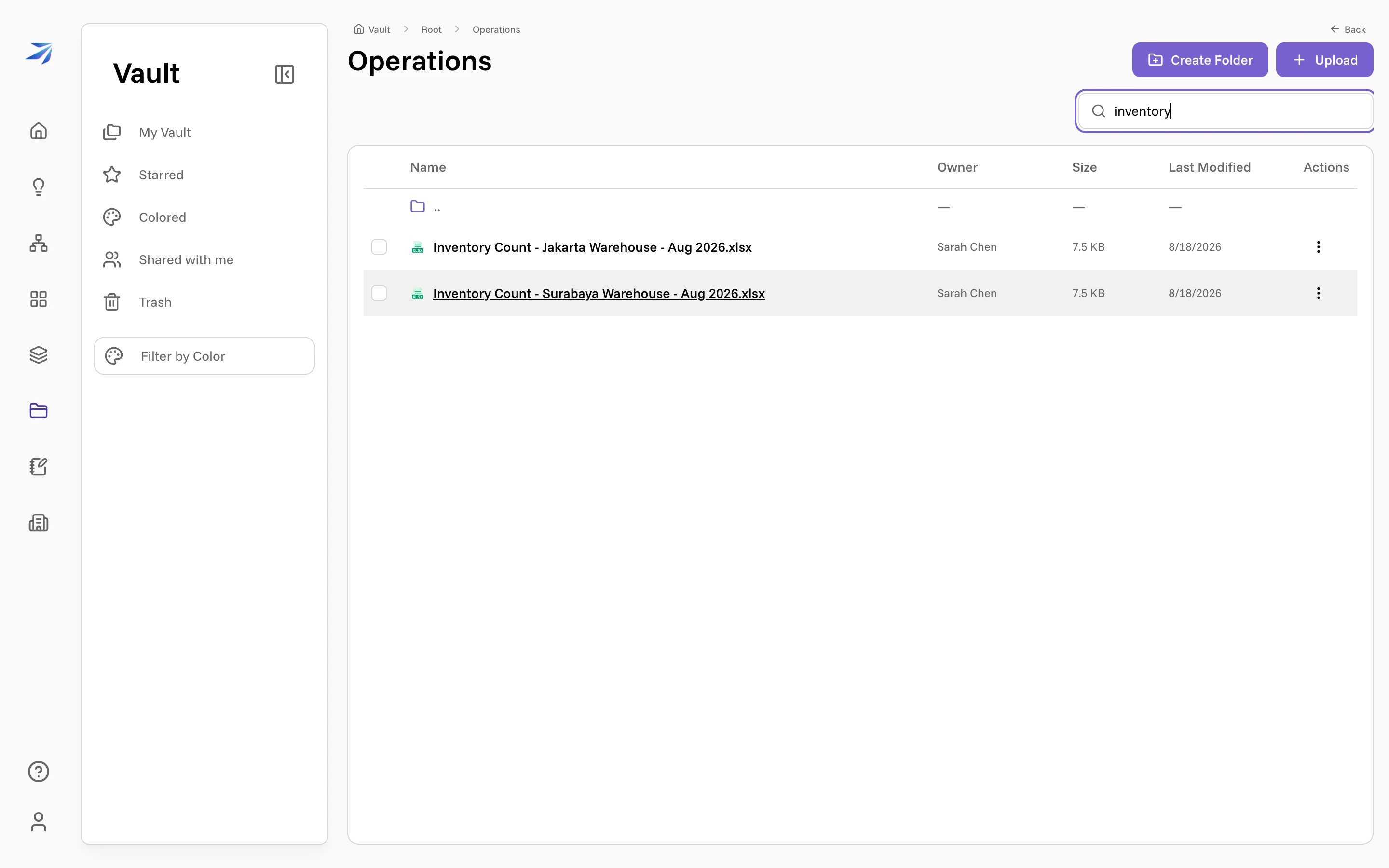Navigate to parent folder '..' row

tap(860, 207)
